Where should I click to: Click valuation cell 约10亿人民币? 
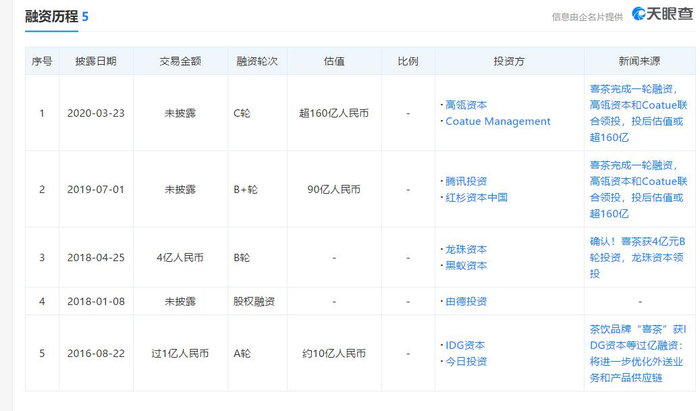click(x=334, y=353)
